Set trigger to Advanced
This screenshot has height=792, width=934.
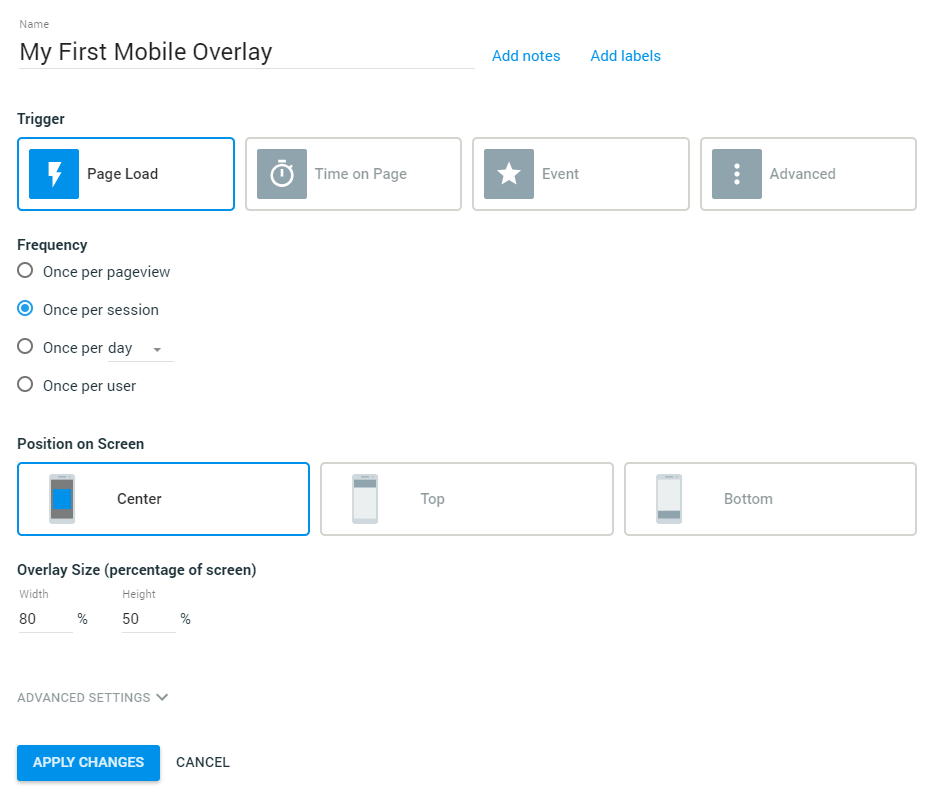coord(808,174)
